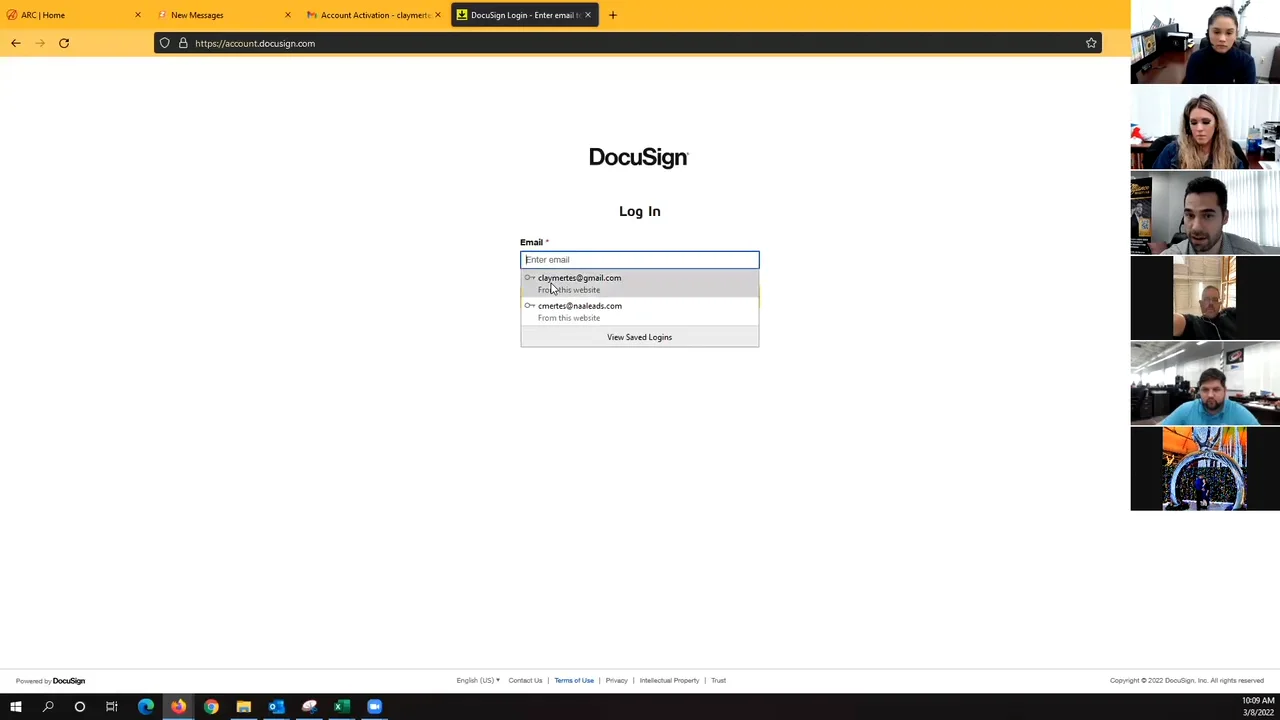This screenshot has width=1280, height=720.
Task: Open Outlook from the taskbar
Action: pos(276,707)
